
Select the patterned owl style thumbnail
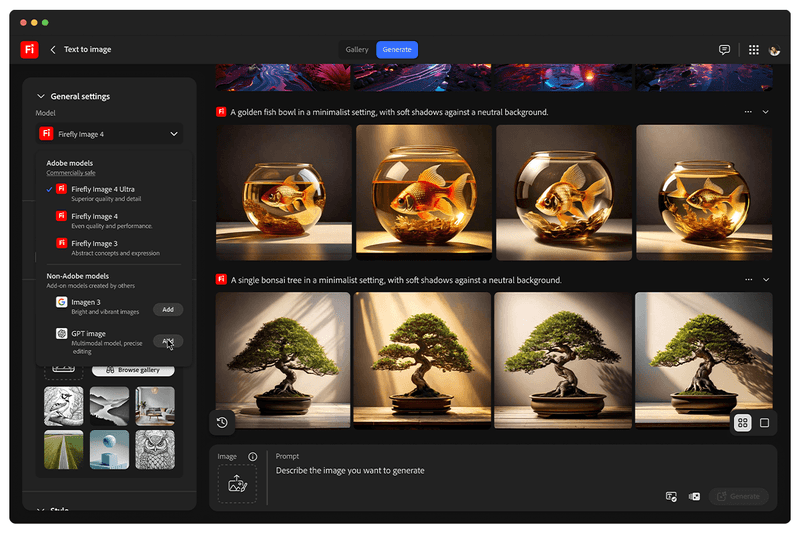pos(155,449)
